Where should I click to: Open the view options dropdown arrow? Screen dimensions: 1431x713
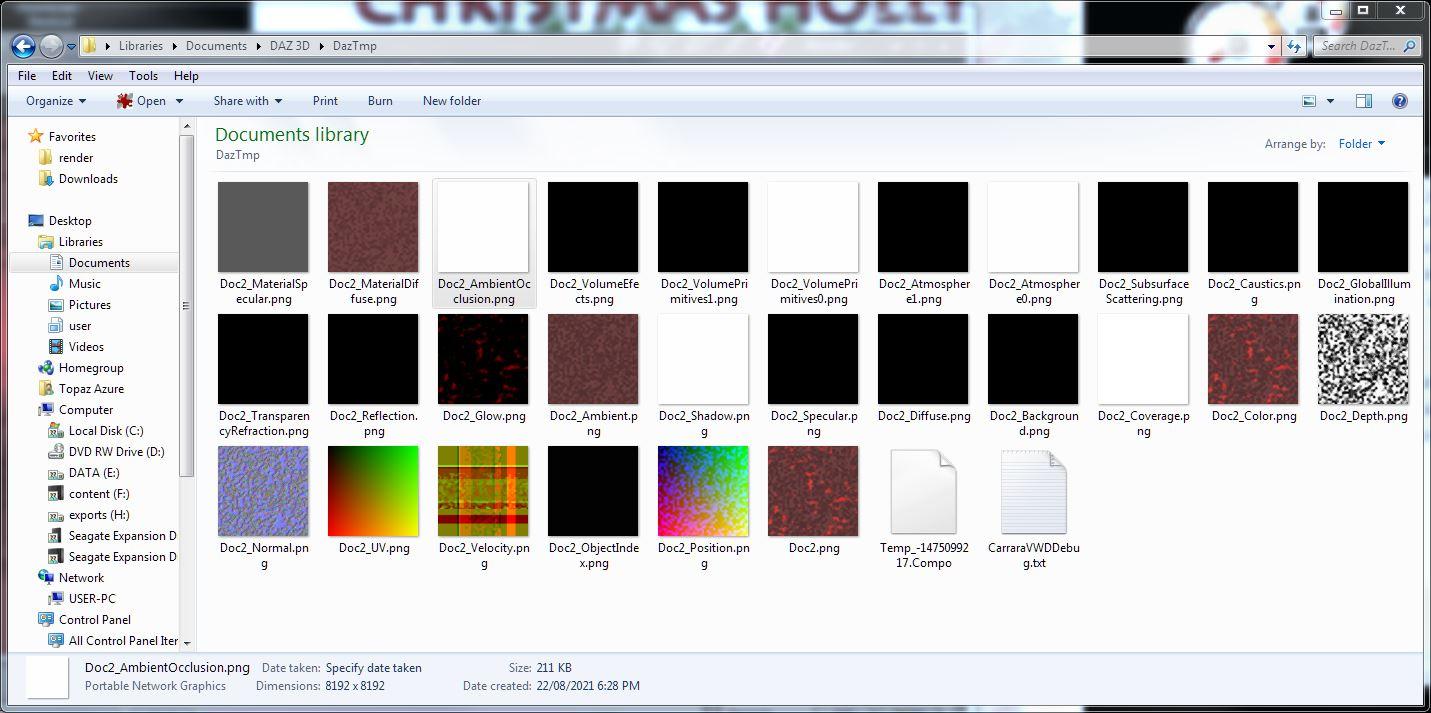(x=1330, y=101)
